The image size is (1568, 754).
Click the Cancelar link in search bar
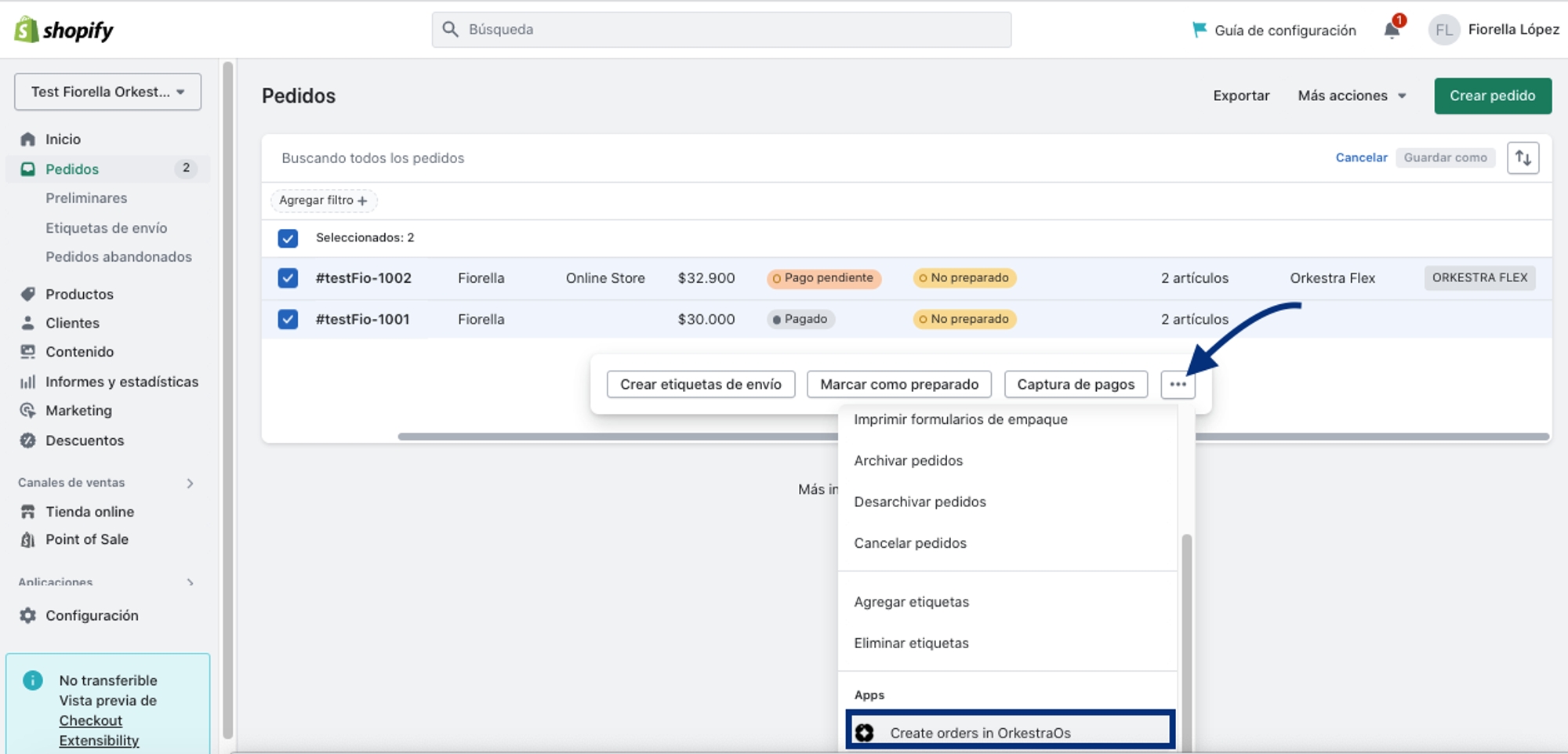pos(1361,158)
